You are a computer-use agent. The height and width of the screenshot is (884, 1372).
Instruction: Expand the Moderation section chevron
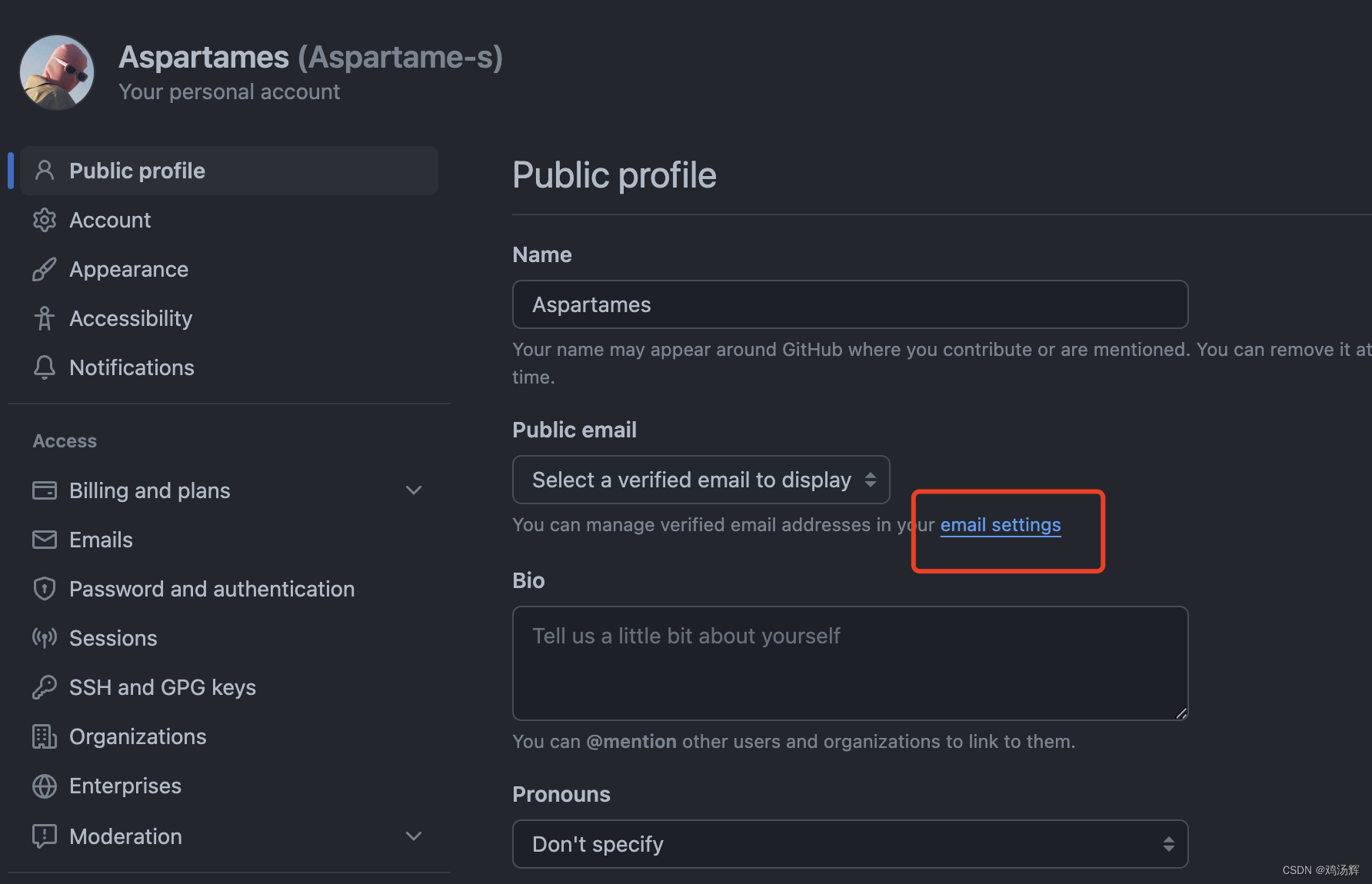click(414, 836)
